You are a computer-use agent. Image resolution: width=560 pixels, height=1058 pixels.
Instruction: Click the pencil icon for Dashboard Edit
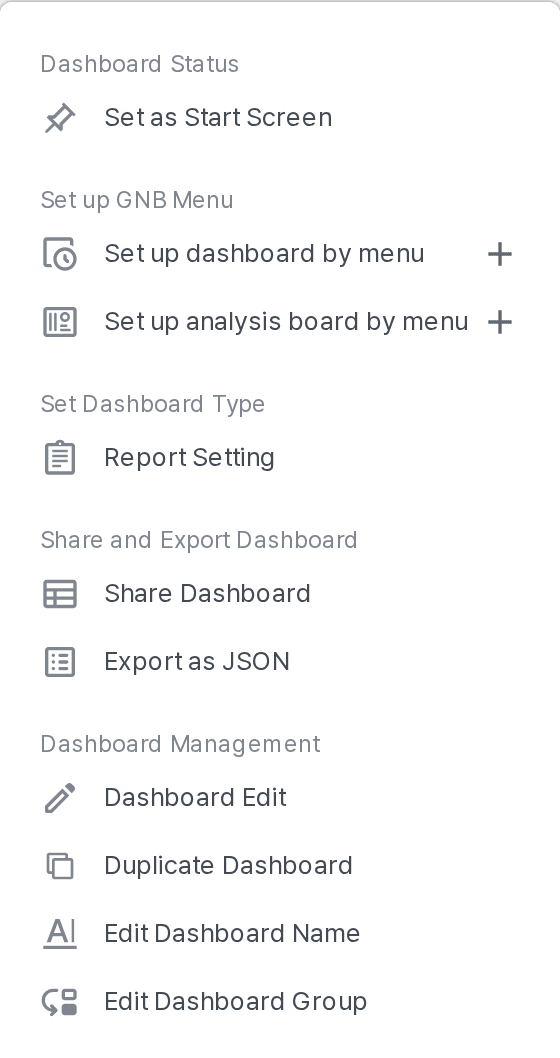pyautogui.click(x=60, y=798)
